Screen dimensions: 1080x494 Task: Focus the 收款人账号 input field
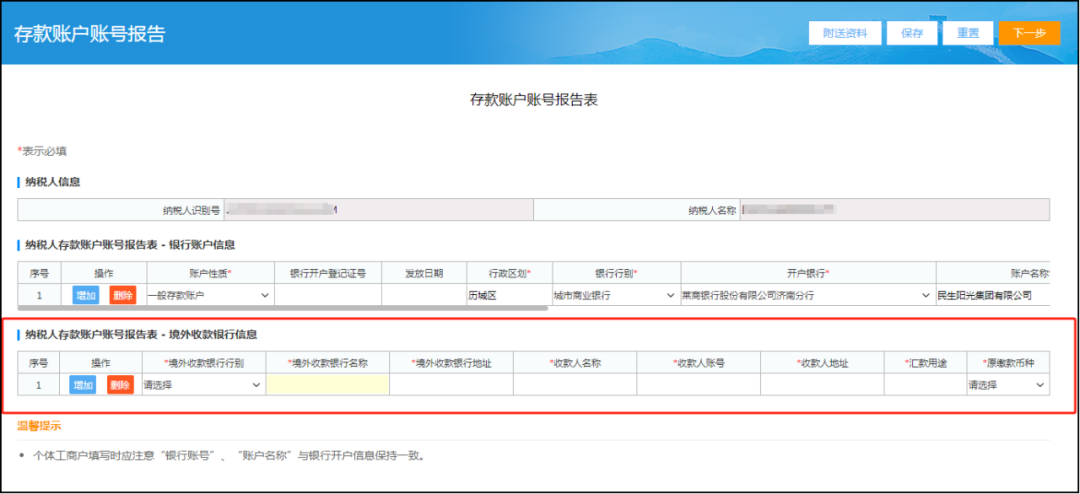point(698,385)
